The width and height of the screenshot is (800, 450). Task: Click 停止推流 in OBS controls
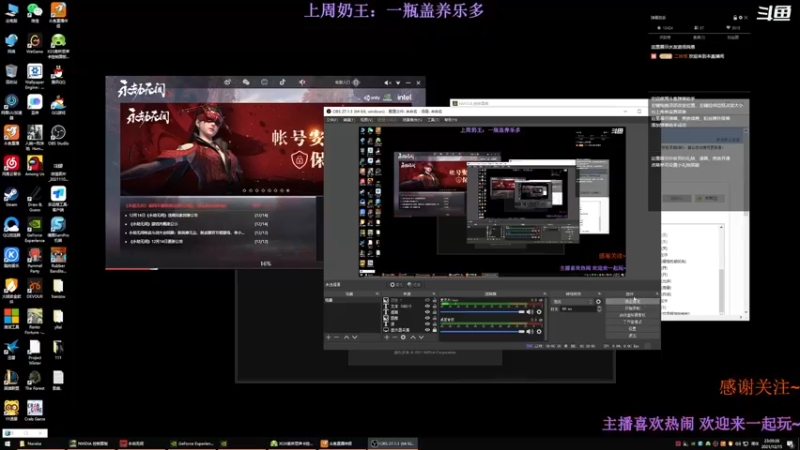coord(633,301)
